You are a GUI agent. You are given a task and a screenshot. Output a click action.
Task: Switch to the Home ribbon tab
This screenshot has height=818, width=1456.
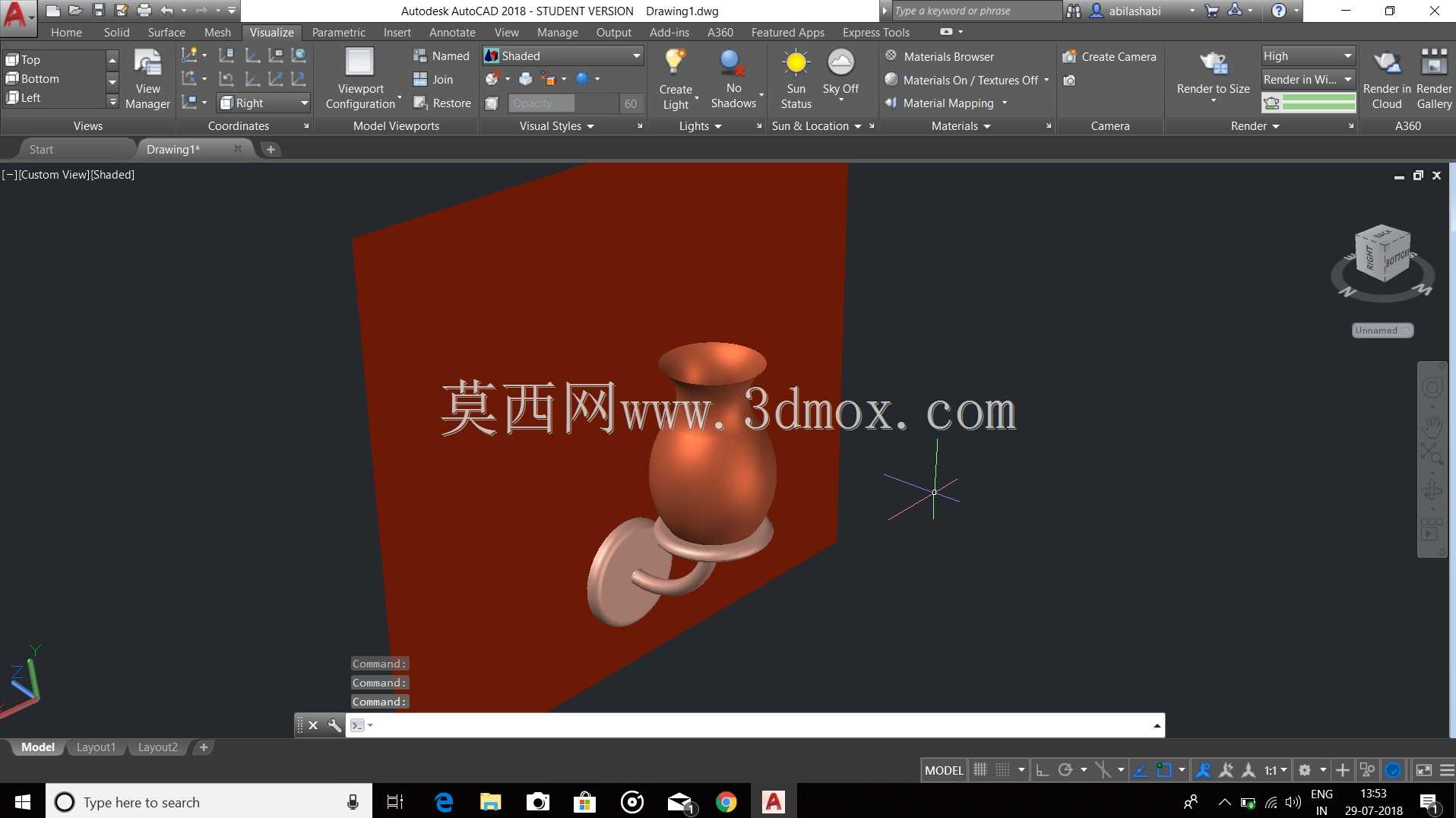[x=66, y=32]
